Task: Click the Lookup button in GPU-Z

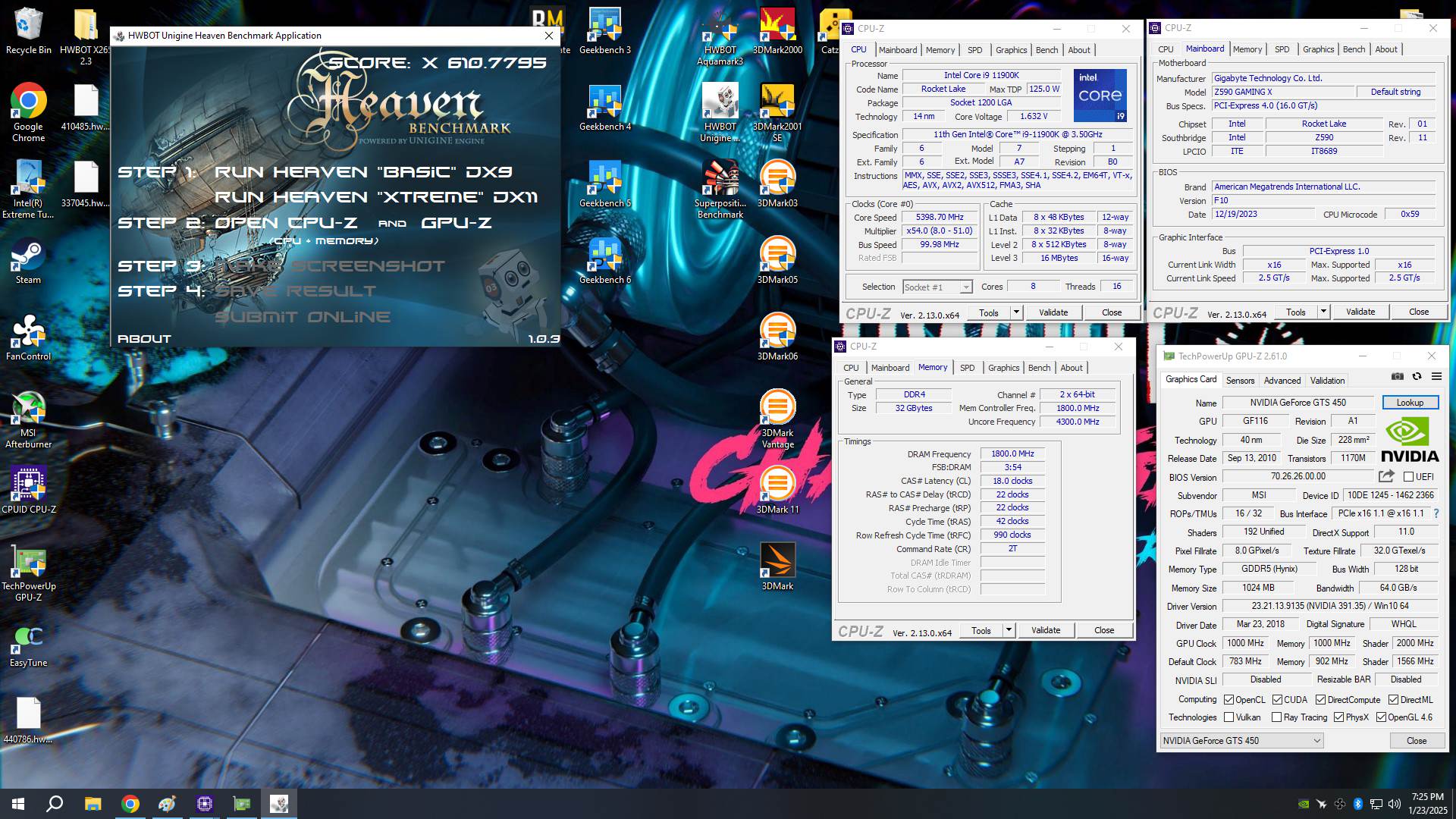Action: 1410,403
